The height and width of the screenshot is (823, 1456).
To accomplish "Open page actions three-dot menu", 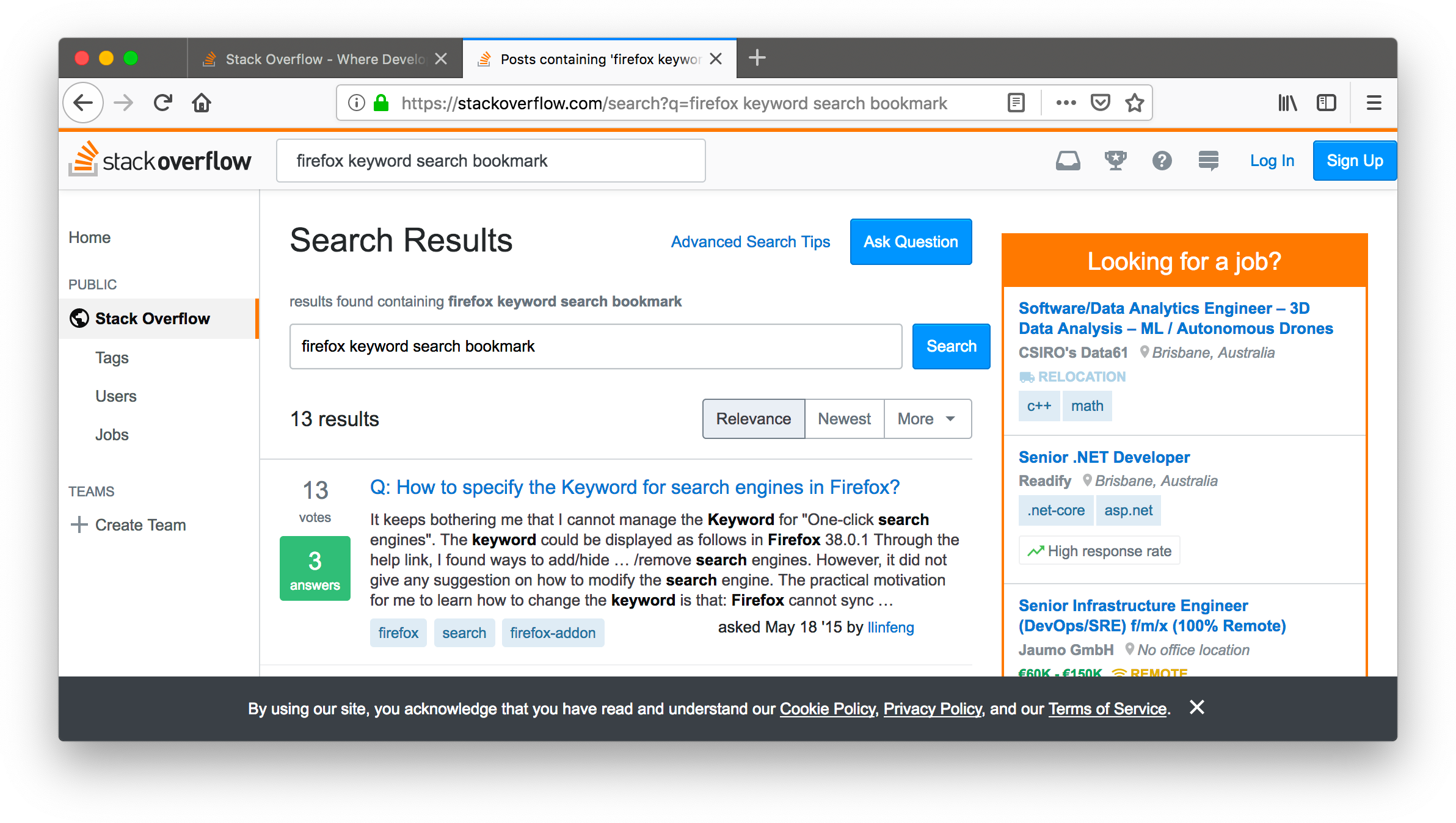I will 1066,103.
